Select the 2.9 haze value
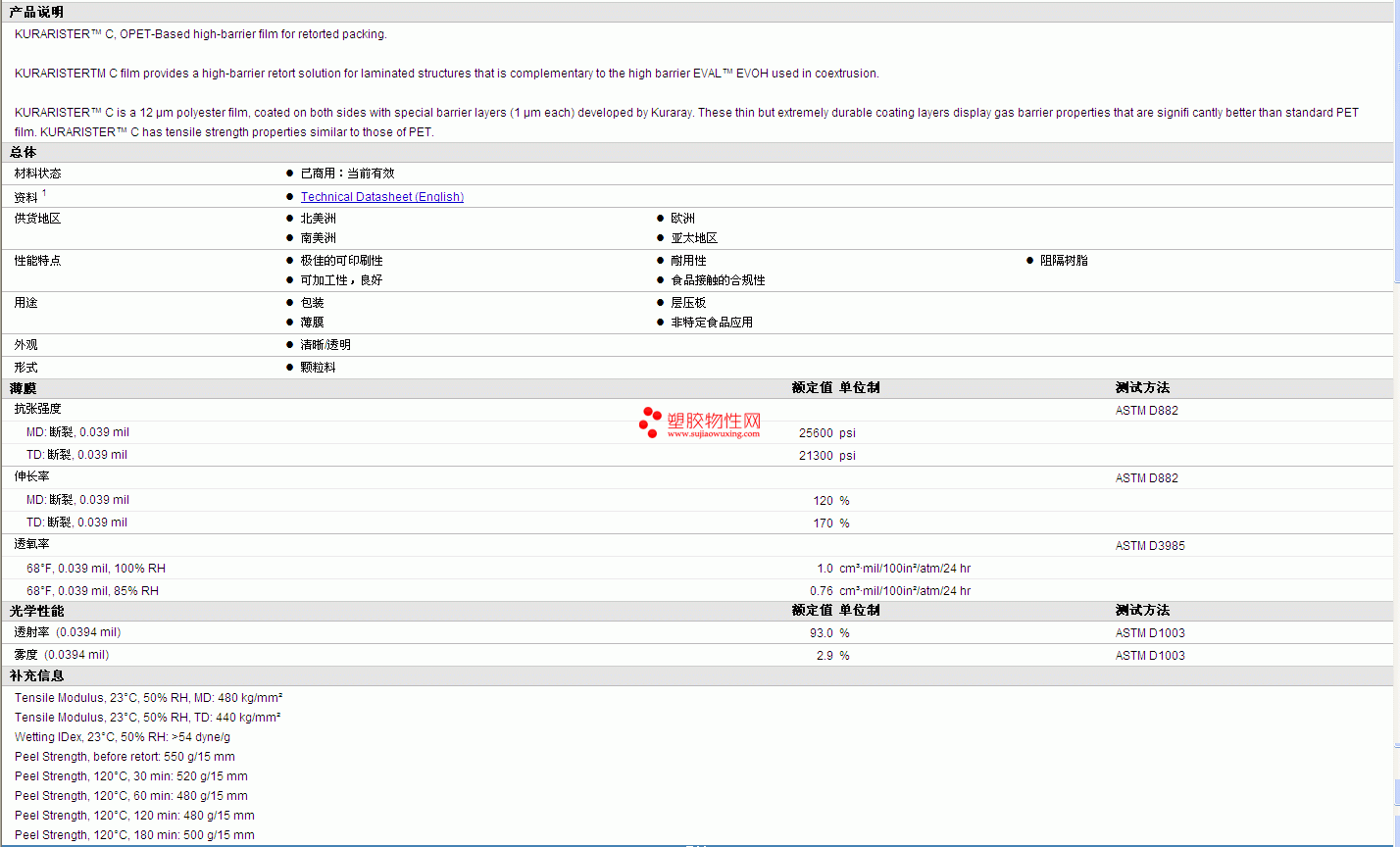This screenshot has height=847, width=1400. coord(825,656)
